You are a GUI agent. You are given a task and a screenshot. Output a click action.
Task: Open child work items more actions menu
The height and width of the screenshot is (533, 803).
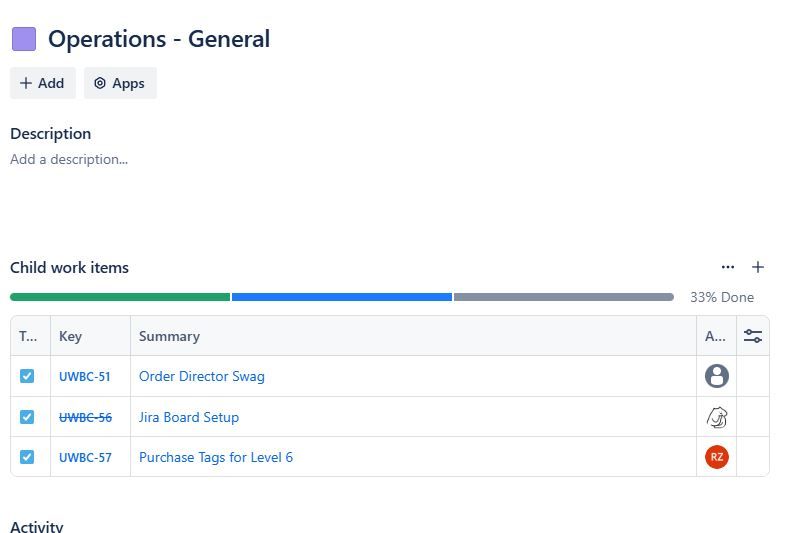click(x=728, y=267)
